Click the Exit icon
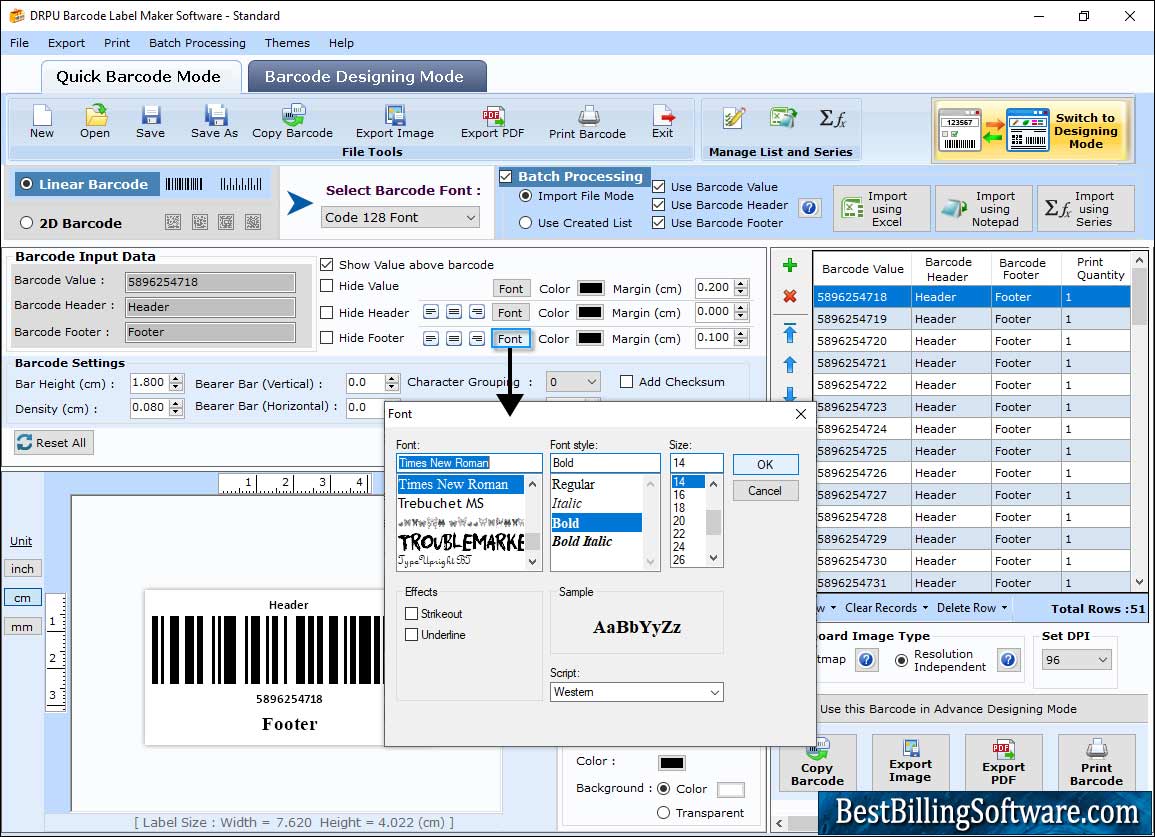 663,122
